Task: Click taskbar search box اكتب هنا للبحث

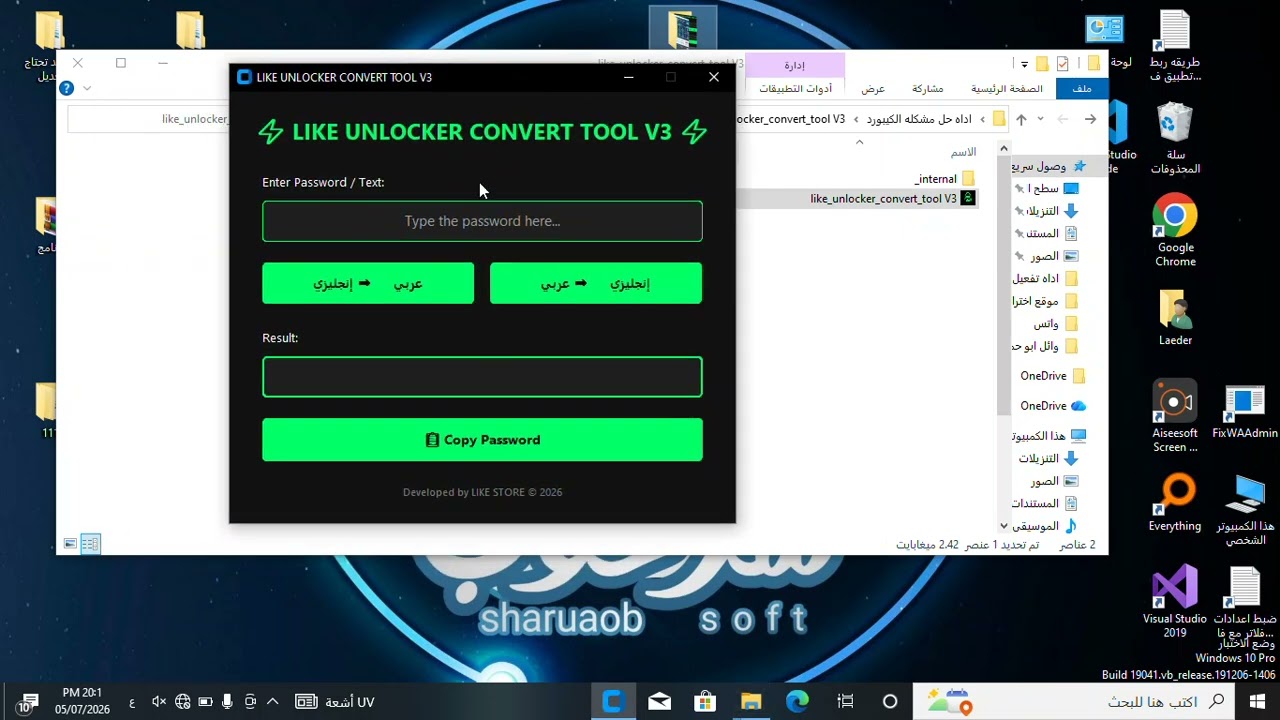Action: 1076,702
